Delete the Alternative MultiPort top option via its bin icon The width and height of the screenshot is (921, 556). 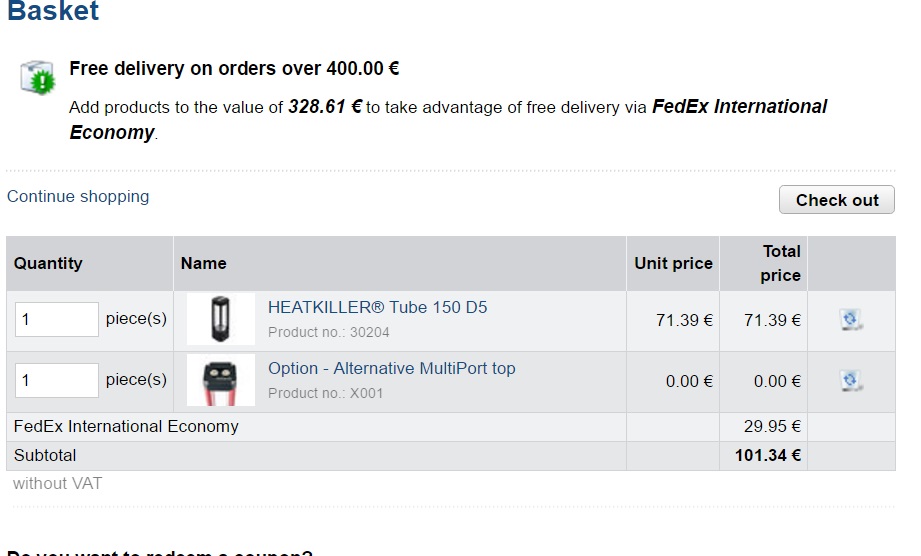point(851,380)
